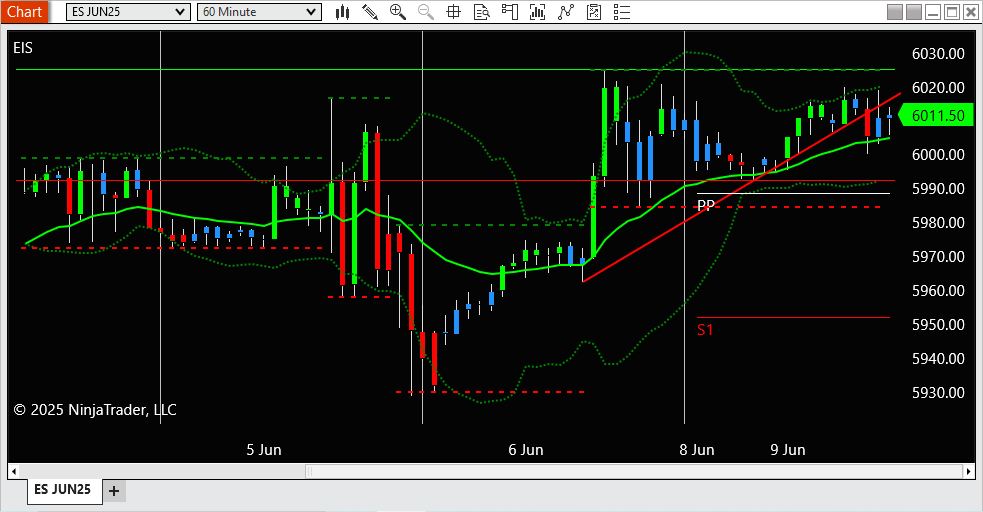Click the PP pivot label

coord(706,205)
